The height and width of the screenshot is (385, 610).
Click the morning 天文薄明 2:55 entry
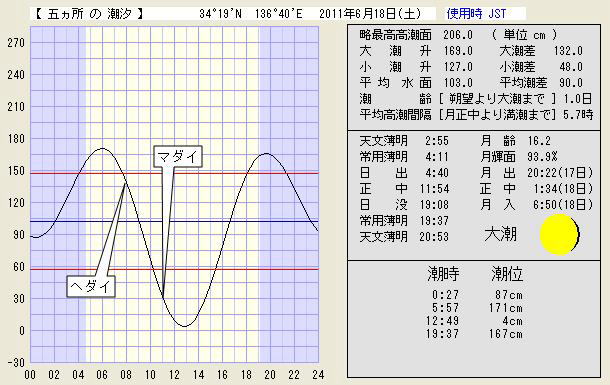(404, 140)
